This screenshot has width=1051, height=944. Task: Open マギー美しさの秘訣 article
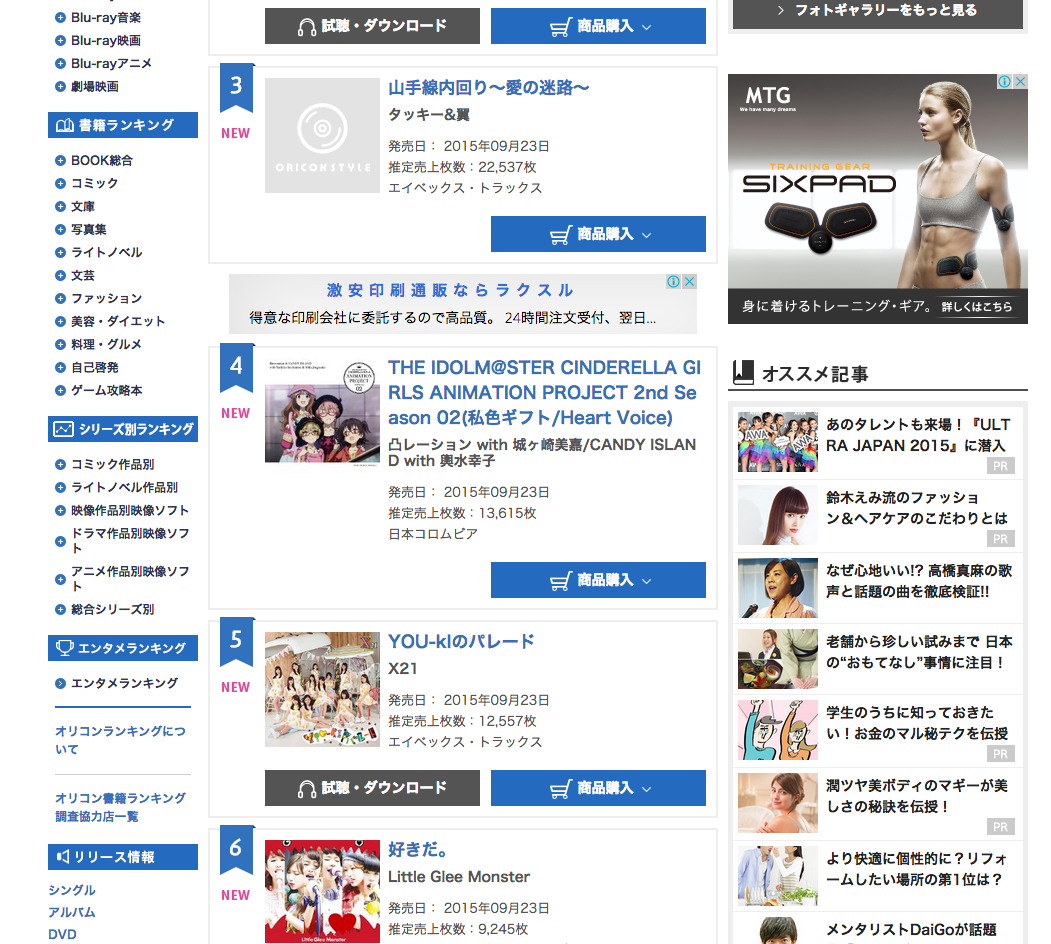[x=877, y=803]
